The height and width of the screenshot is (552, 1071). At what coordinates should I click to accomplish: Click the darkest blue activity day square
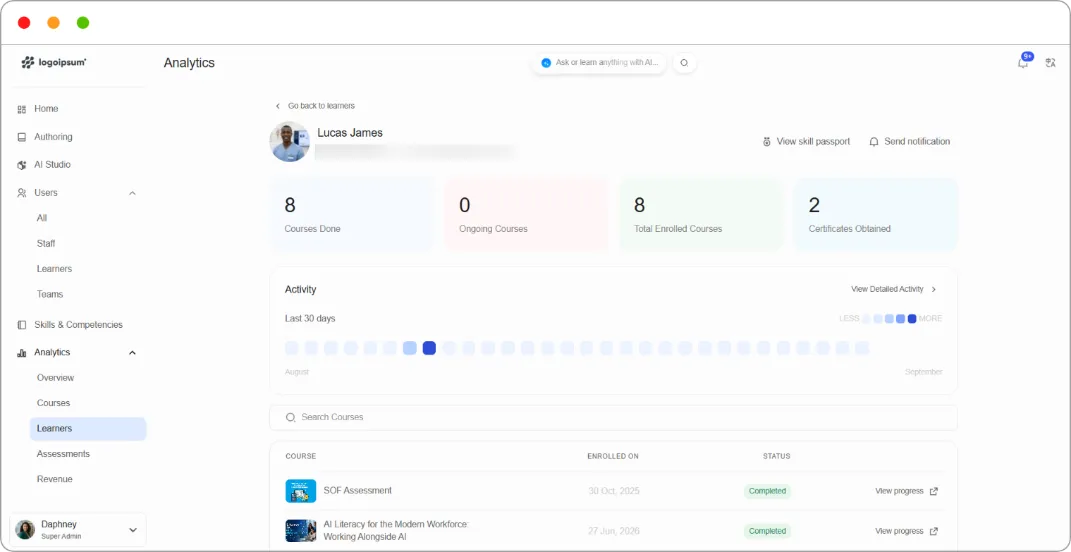pyautogui.click(x=429, y=348)
